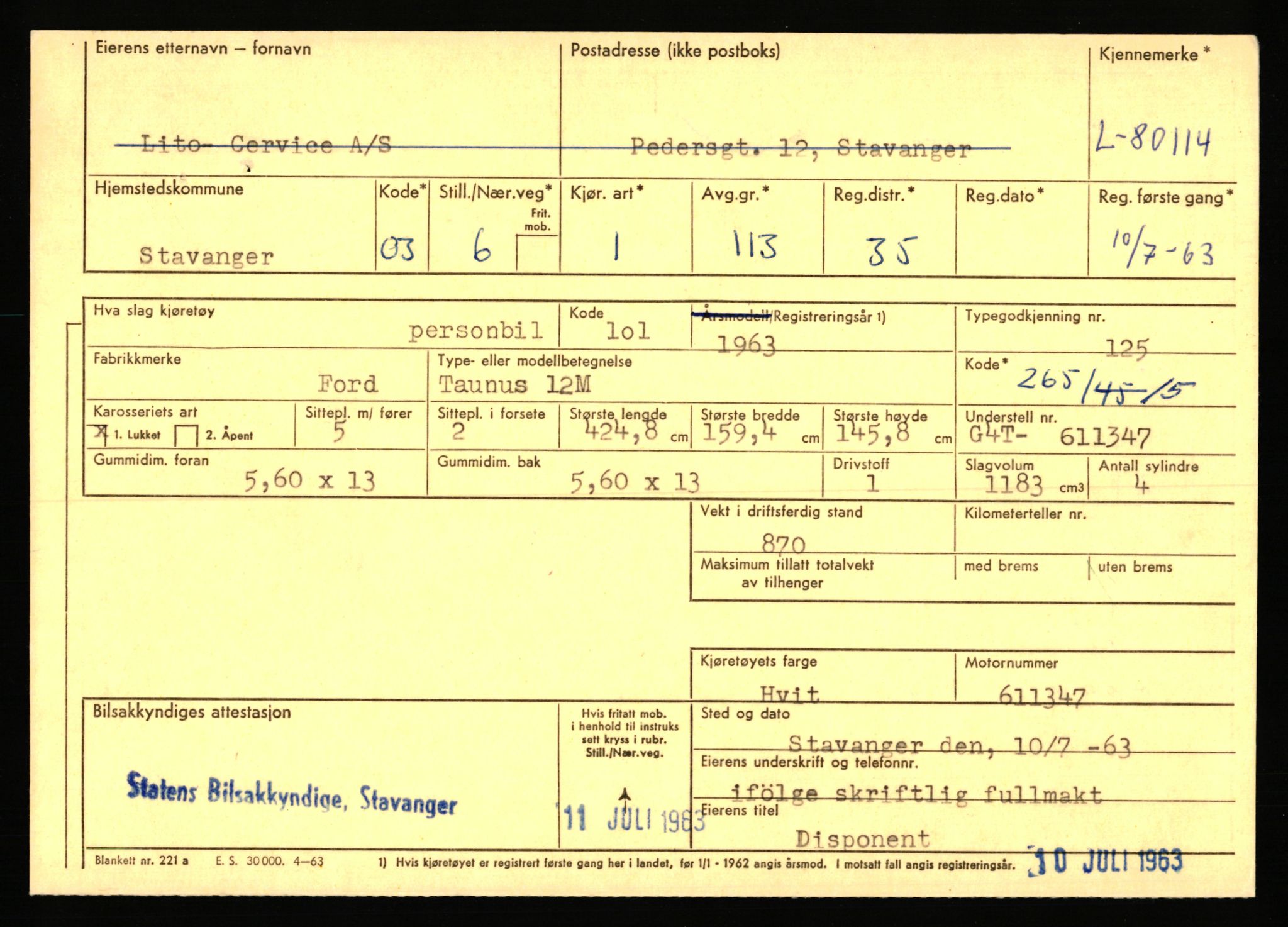
Task: Click the model designation 'Taunus 12M'
Action: point(514,384)
